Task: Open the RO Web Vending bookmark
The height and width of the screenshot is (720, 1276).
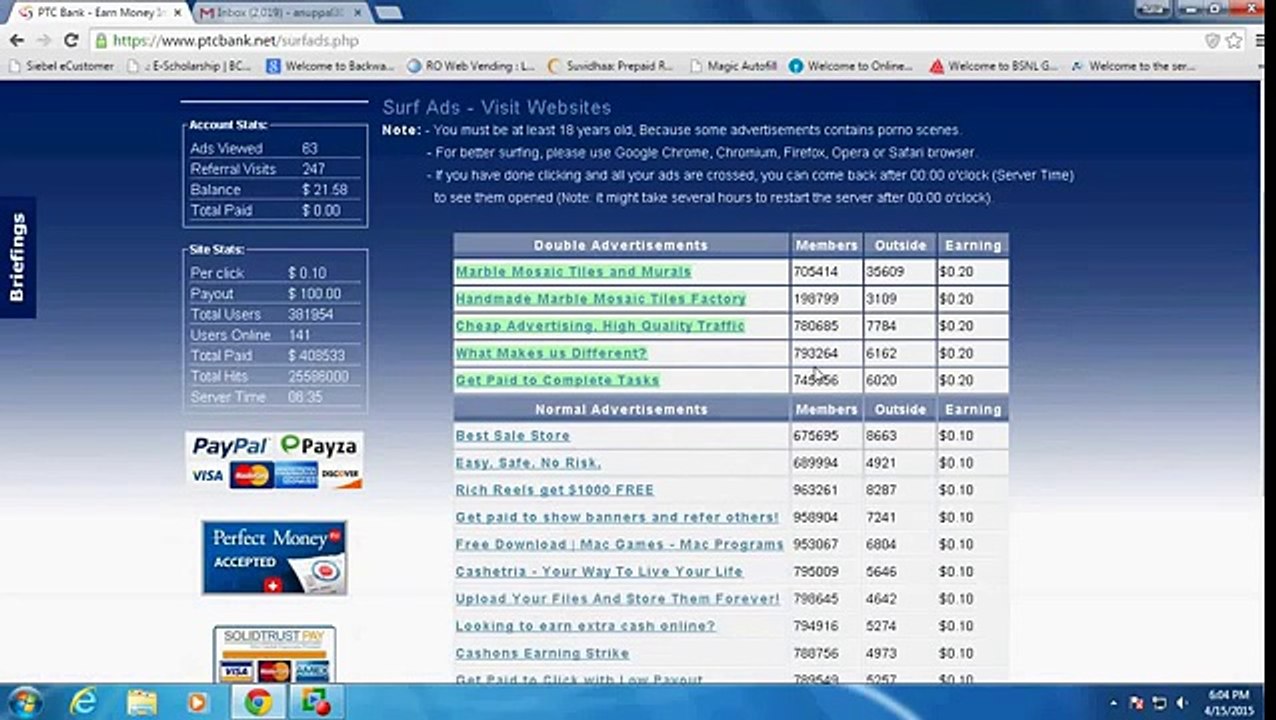Action: tap(471, 66)
